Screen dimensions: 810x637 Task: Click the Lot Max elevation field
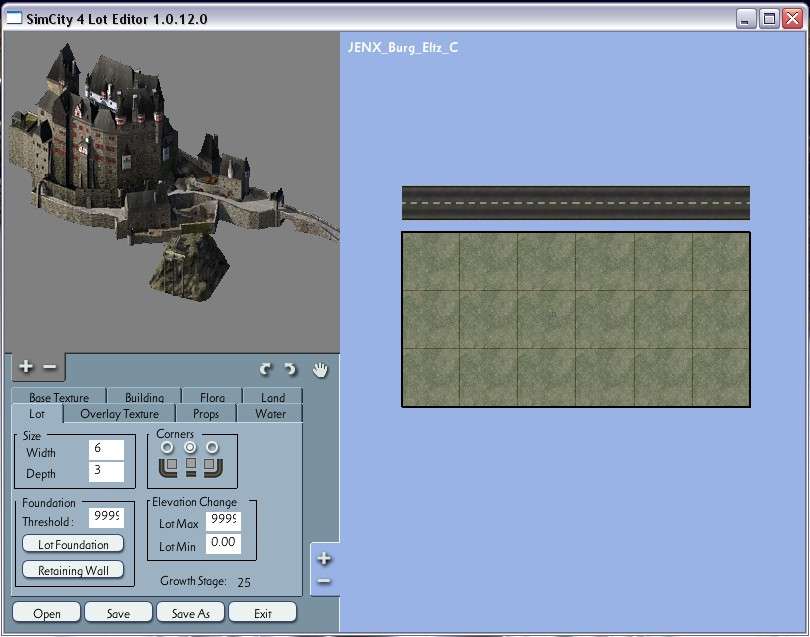coord(223,521)
